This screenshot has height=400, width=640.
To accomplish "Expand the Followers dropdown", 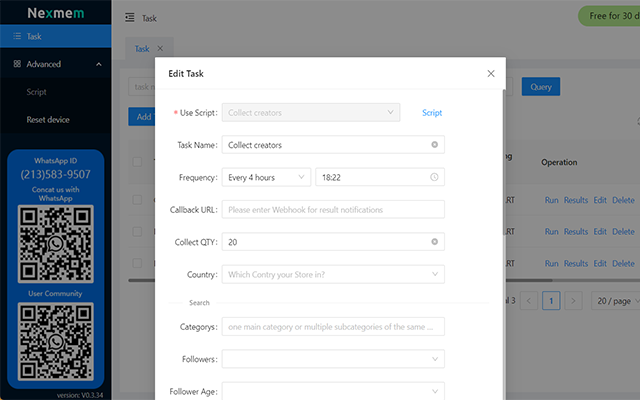I will click(x=333, y=358).
